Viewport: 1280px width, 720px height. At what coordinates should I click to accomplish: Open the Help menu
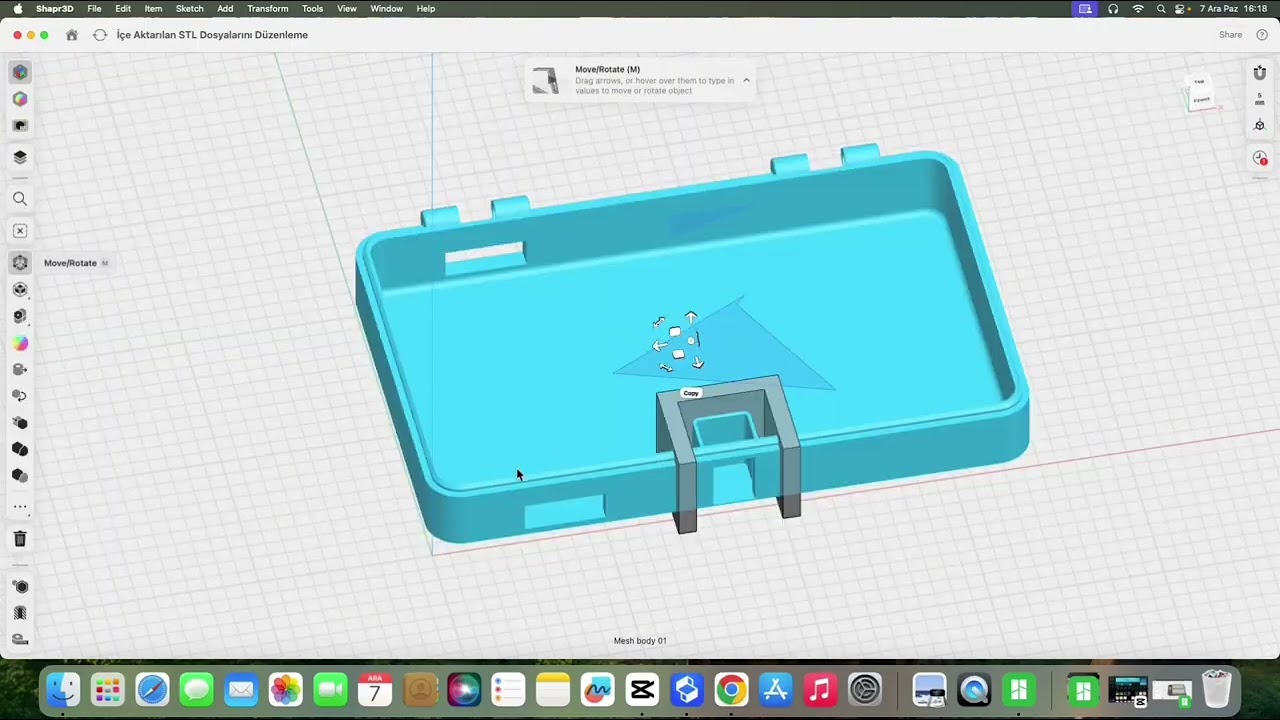(x=425, y=9)
